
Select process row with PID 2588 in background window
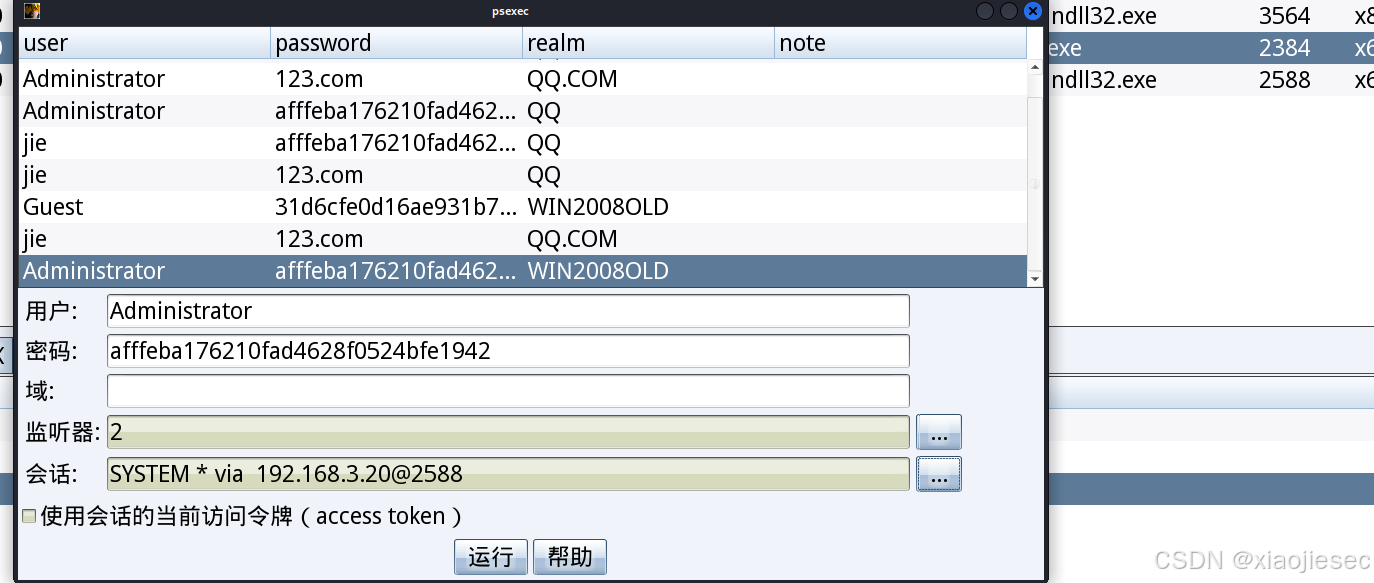[x=1211, y=79]
